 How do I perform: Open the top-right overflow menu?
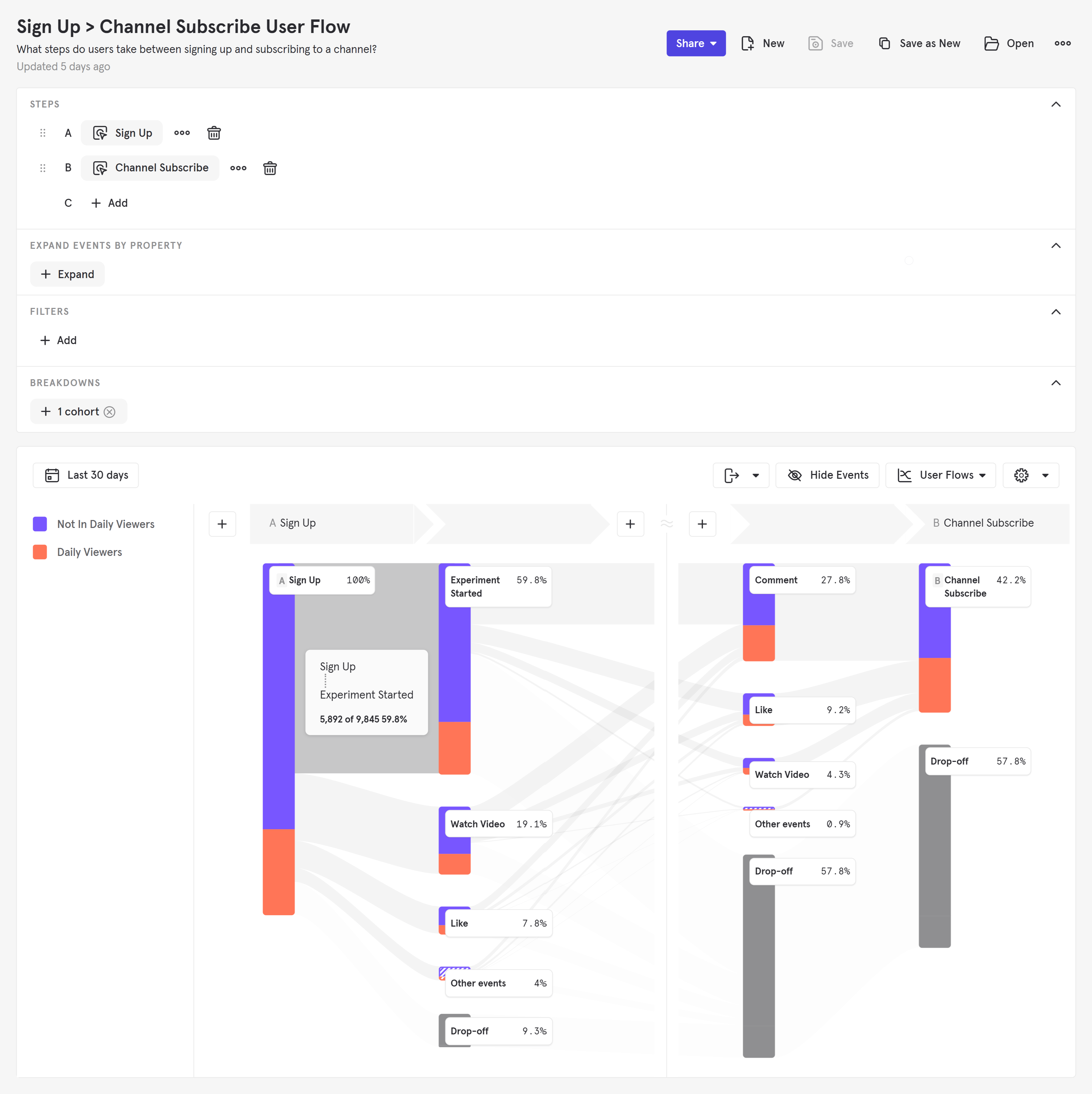1062,44
